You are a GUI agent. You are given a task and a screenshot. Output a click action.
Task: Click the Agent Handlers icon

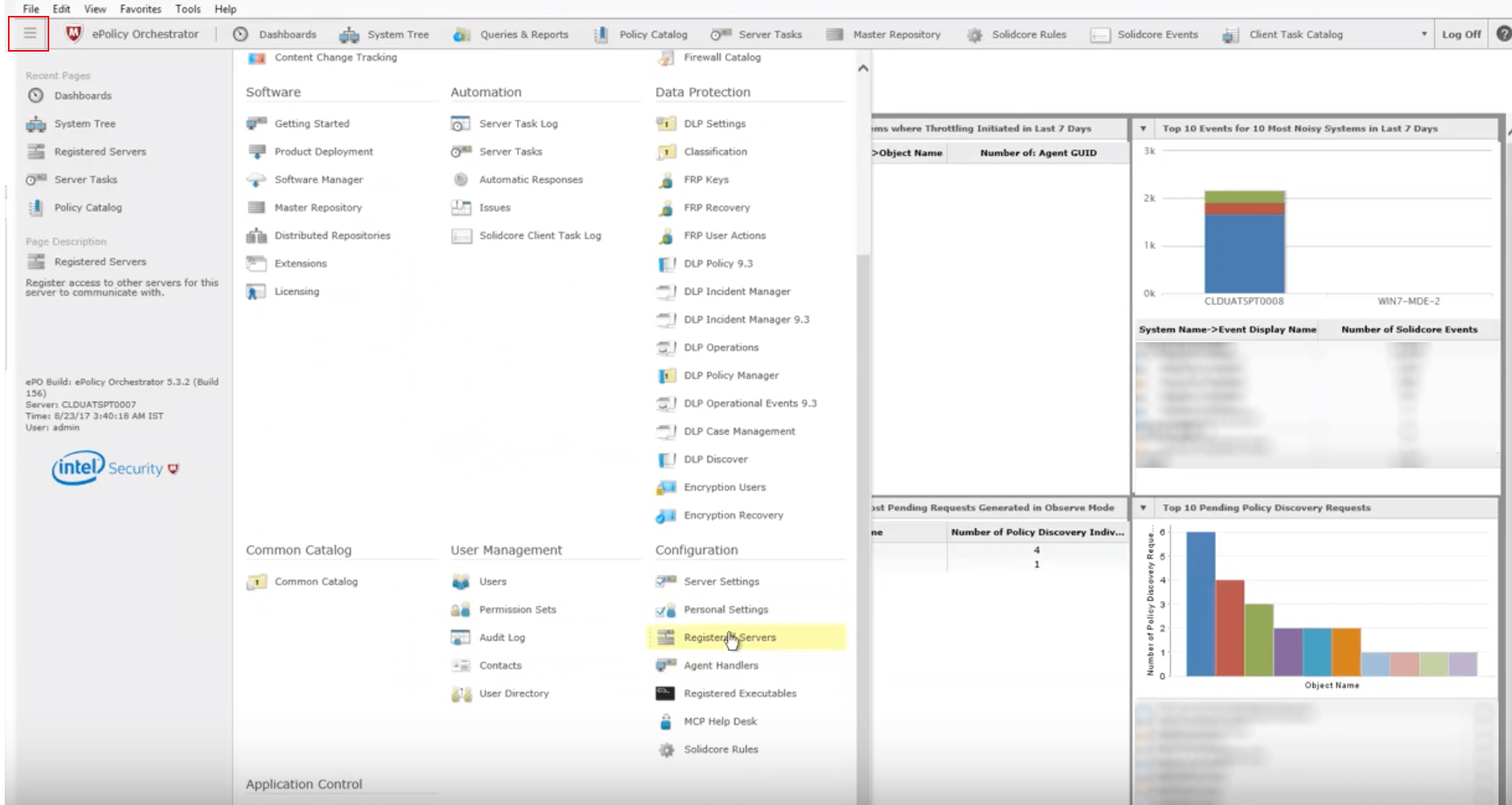[x=665, y=665]
